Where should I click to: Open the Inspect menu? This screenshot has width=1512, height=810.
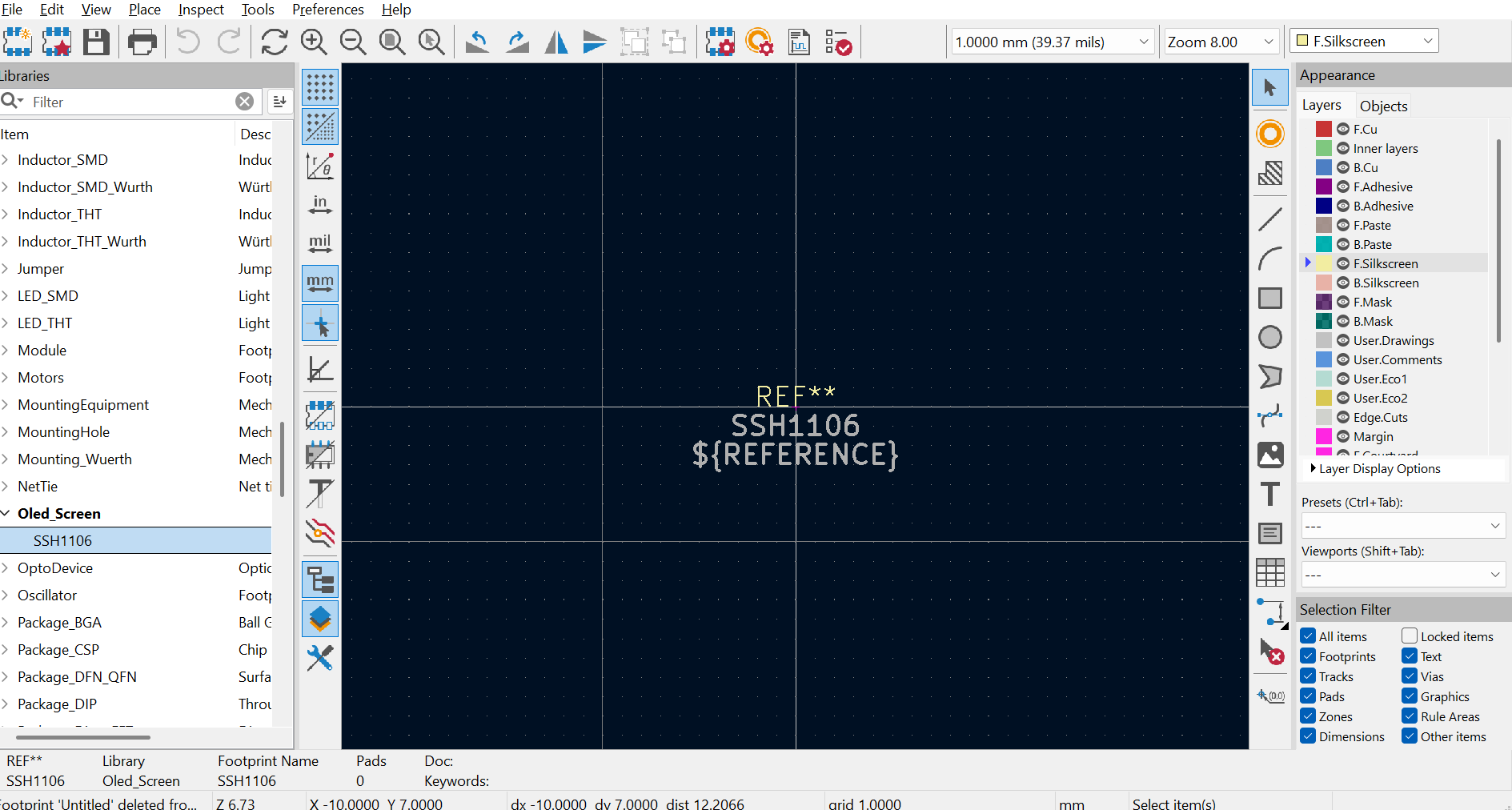pos(201,10)
